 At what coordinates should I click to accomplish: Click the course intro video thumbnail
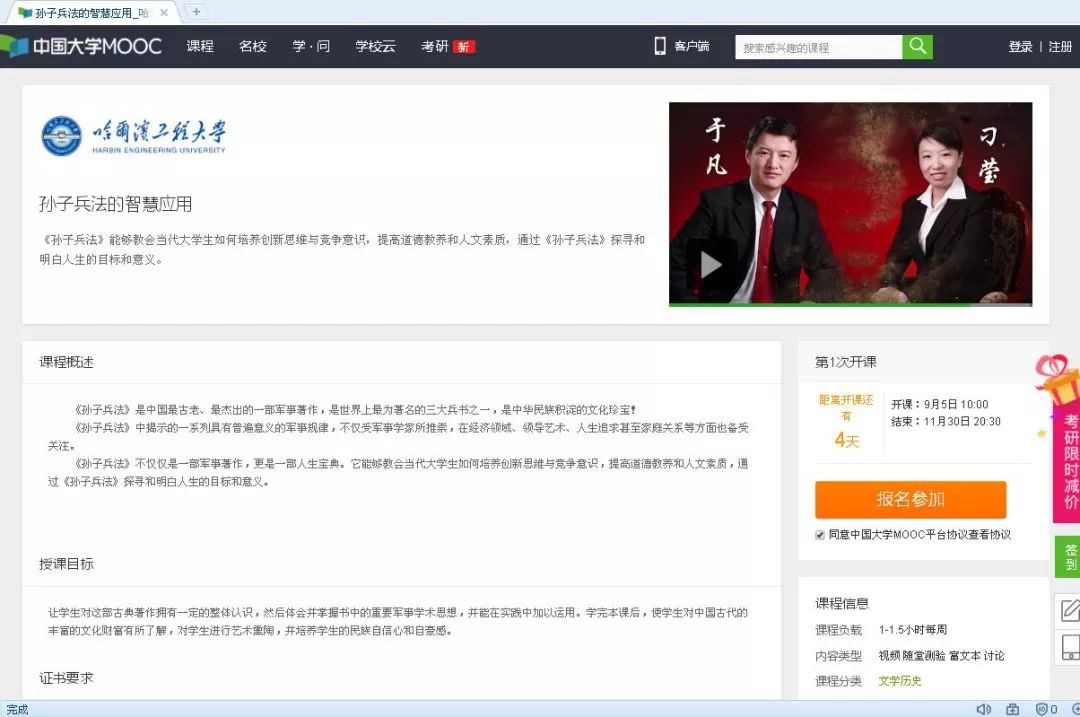(x=850, y=203)
